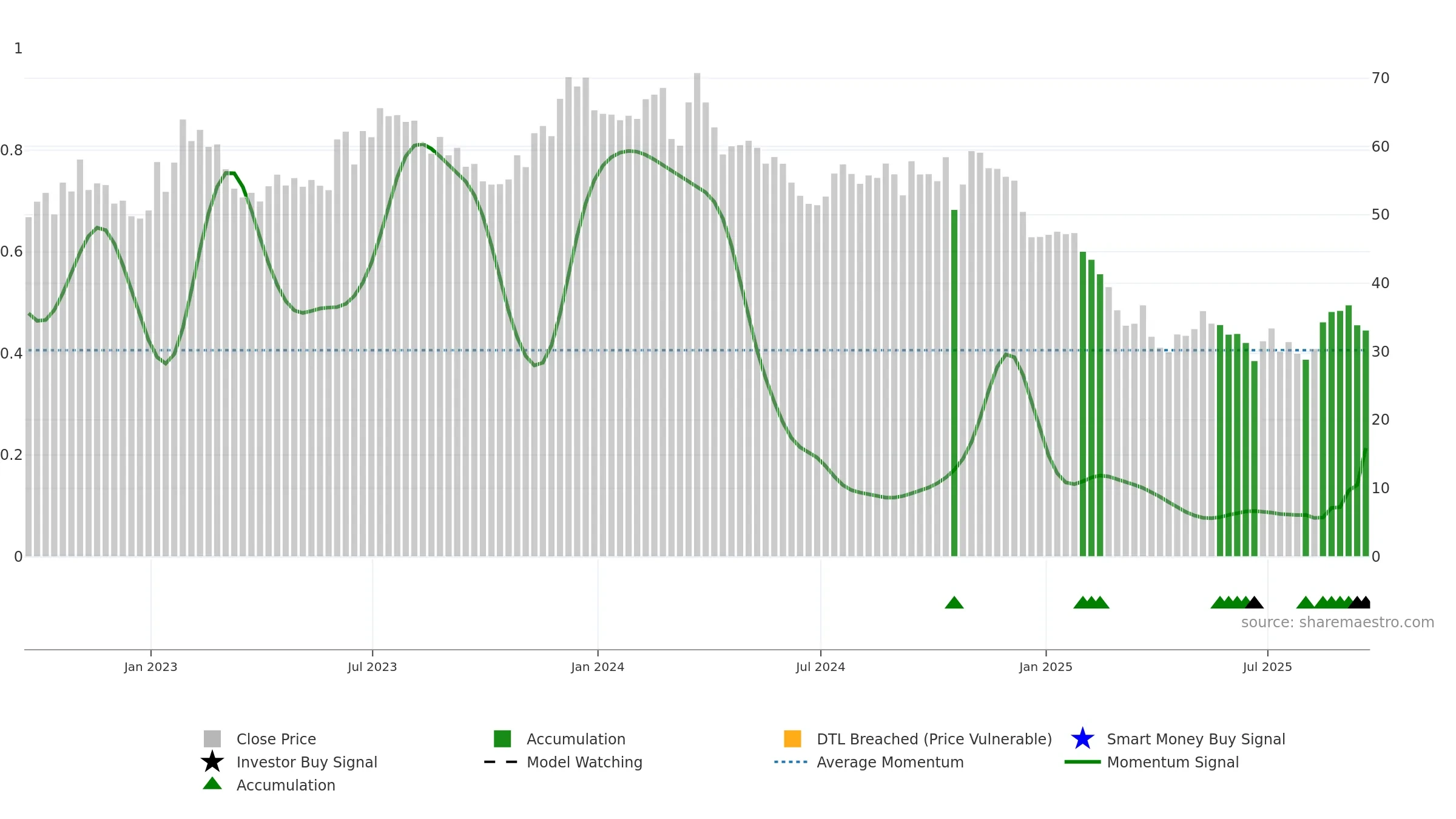Click the 70 label on the right price axis
This screenshot has height=819, width=1456.
1380,78
